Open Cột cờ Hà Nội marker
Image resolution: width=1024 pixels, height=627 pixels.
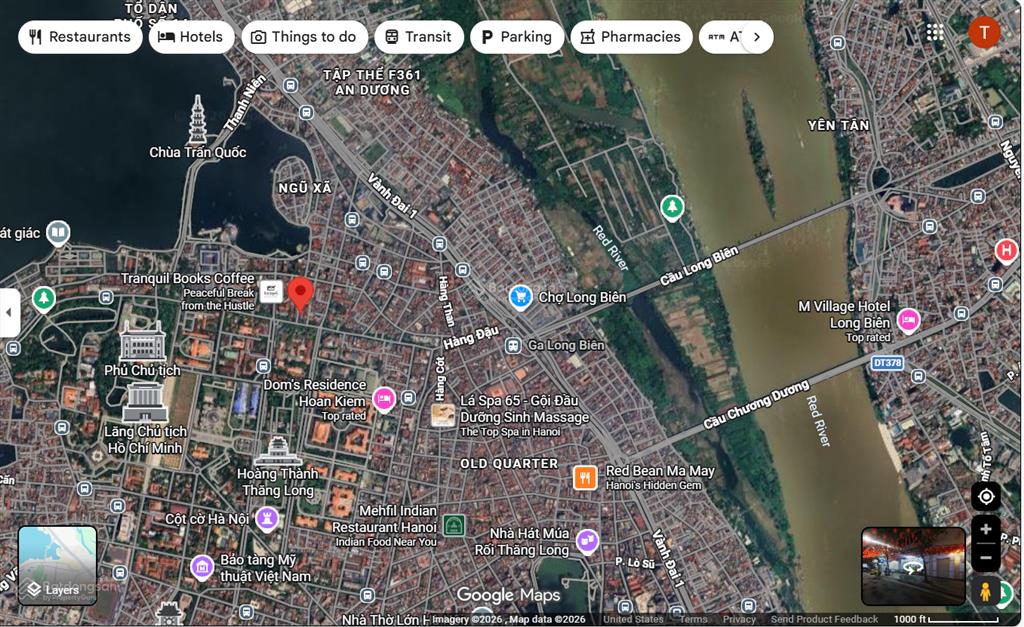[266, 519]
